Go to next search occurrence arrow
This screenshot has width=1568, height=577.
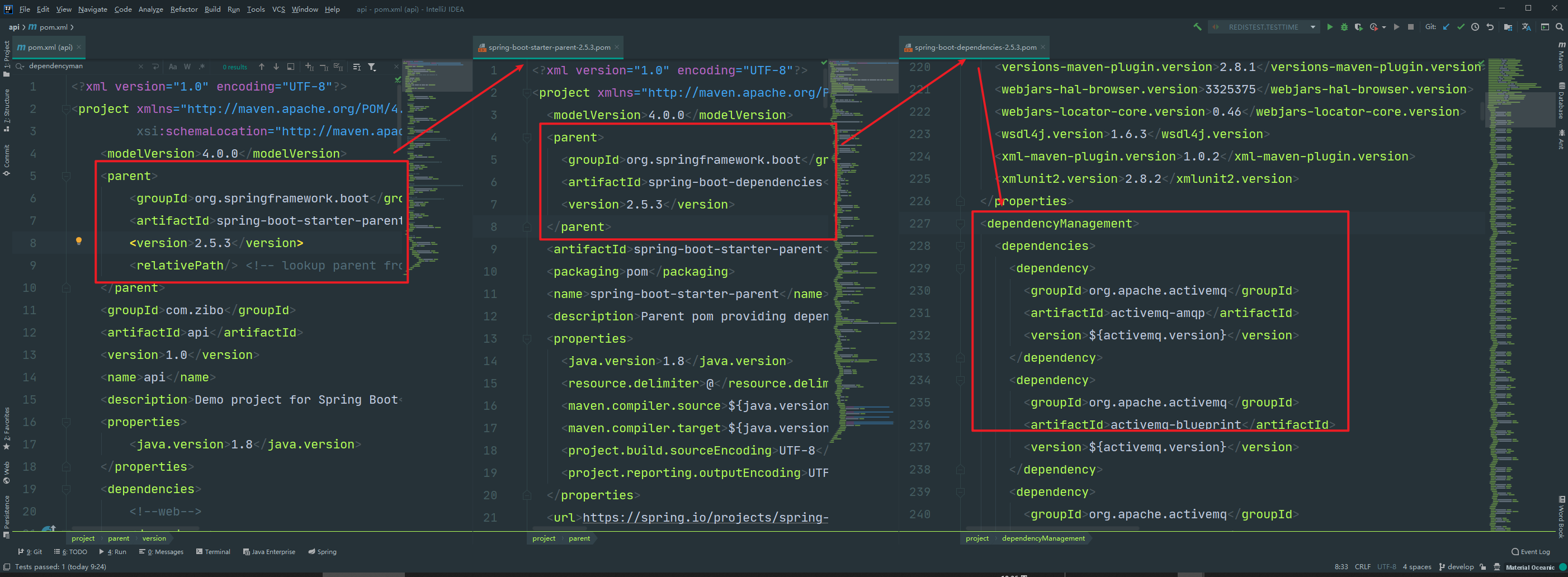[x=276, y=67]
